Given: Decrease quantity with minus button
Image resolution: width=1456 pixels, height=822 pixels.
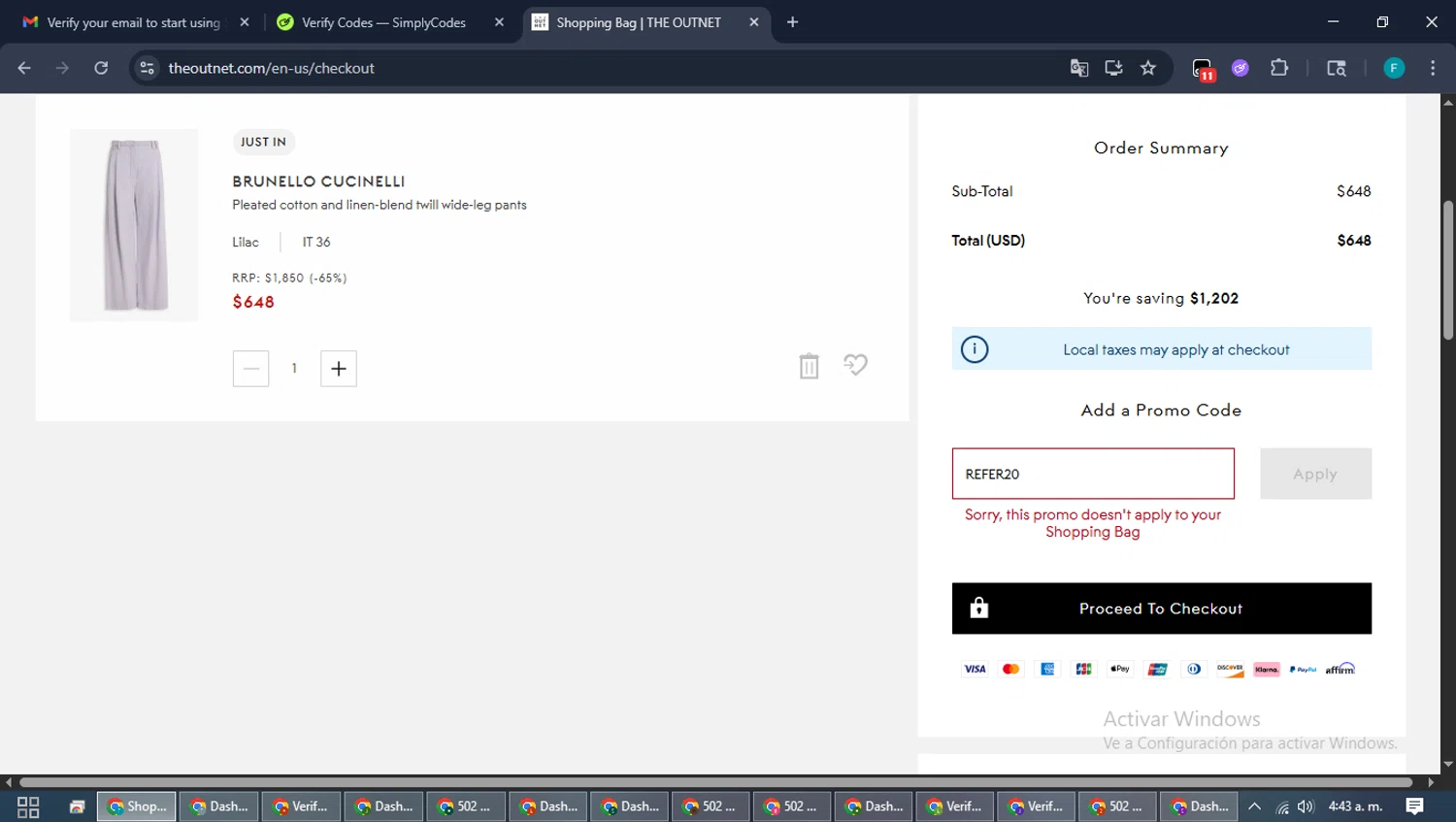Looking at the screenshot, I should click(x=250, y=369).
